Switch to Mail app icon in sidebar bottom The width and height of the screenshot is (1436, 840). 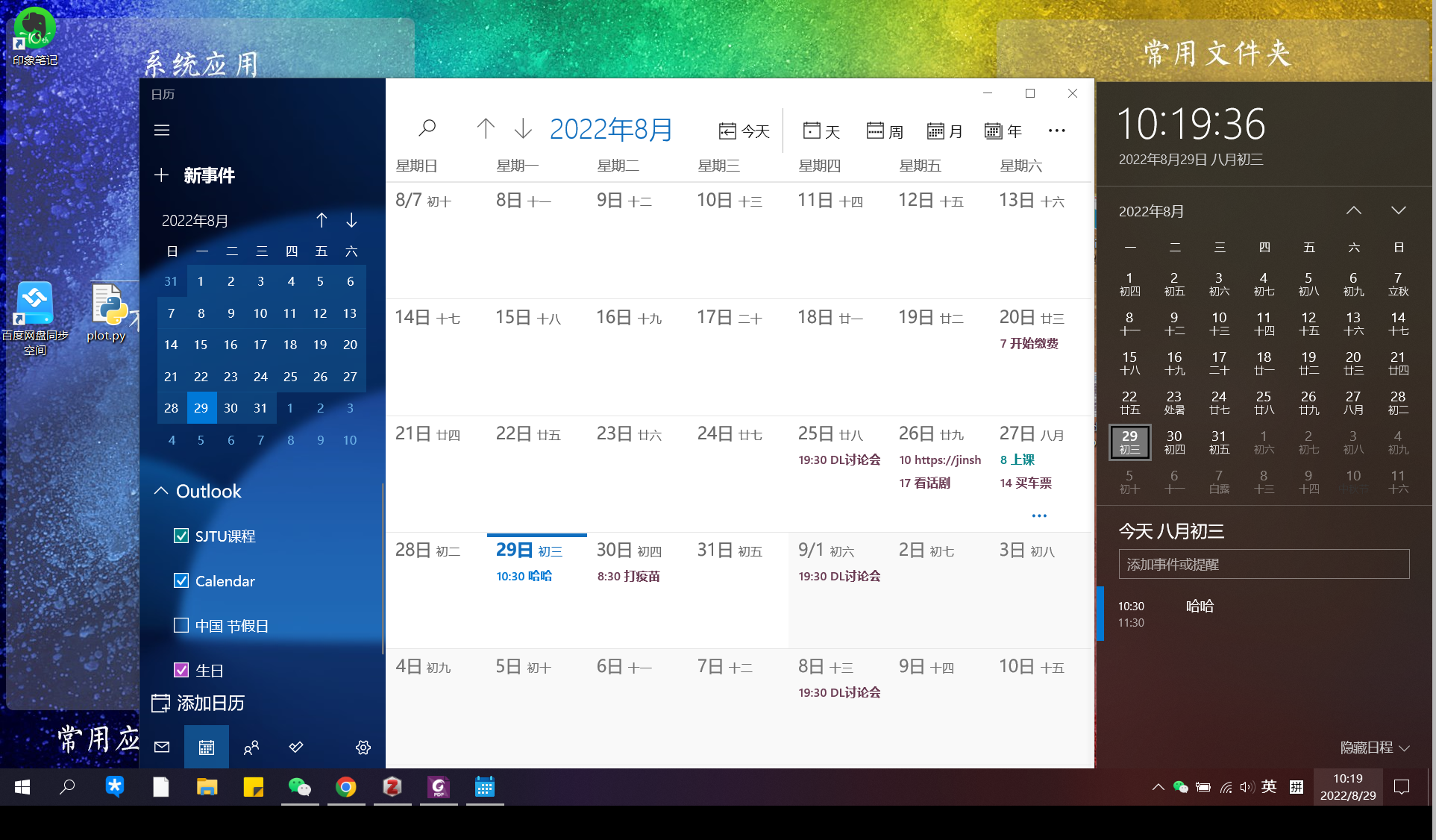(162, 747)
